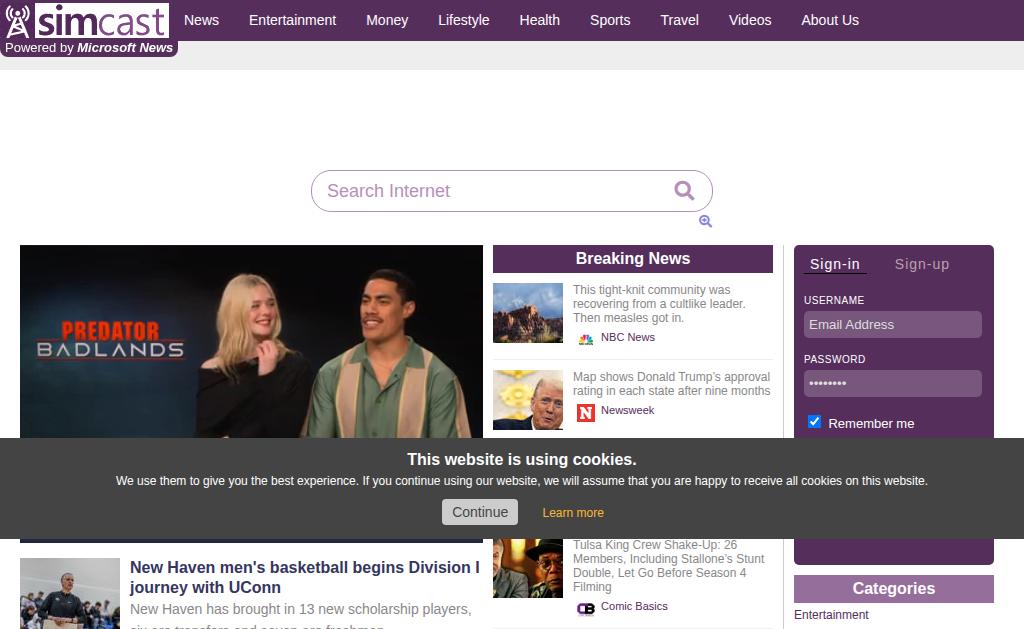Click the Newsweek red N icon
1024x629 pixels.
[x=586, y=412]
